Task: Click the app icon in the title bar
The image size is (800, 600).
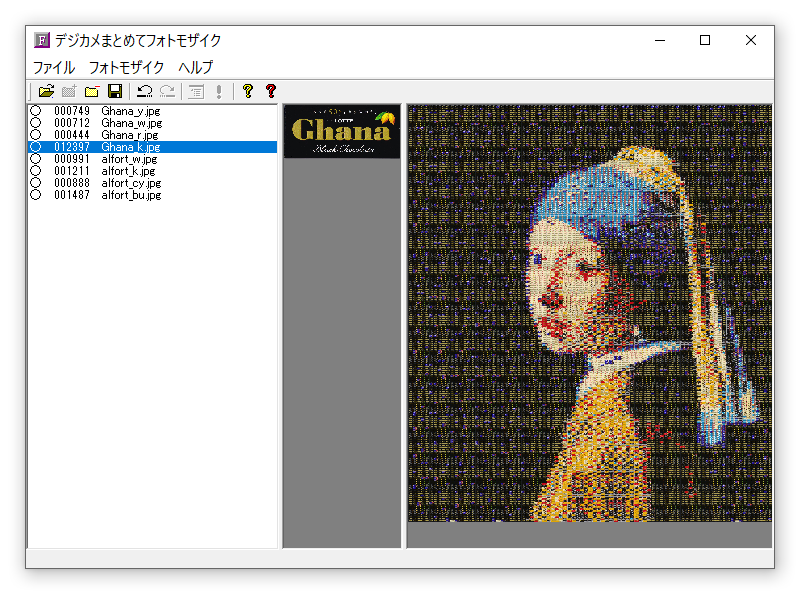Action: (42, 40)
